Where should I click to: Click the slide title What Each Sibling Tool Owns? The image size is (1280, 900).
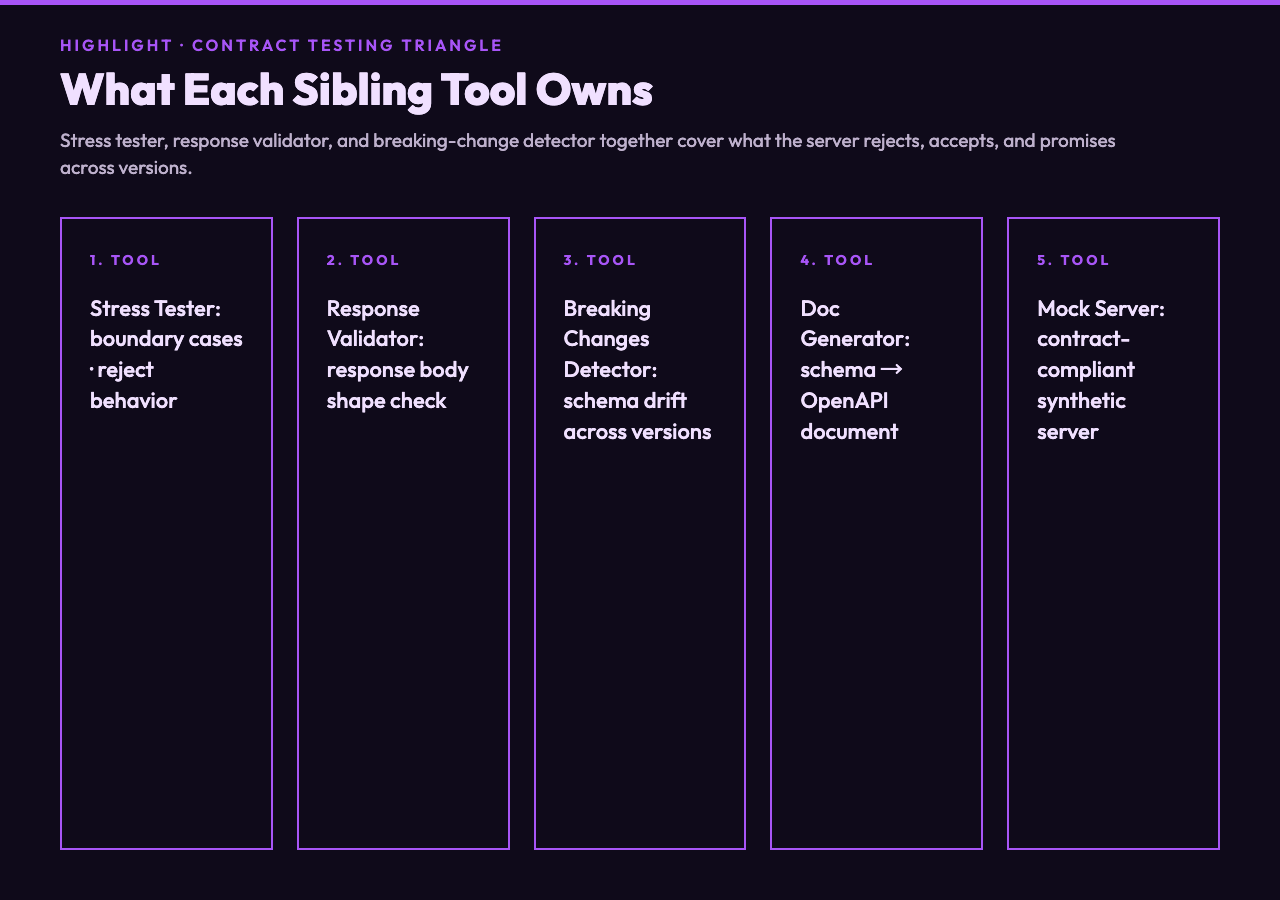pos(356,89)
